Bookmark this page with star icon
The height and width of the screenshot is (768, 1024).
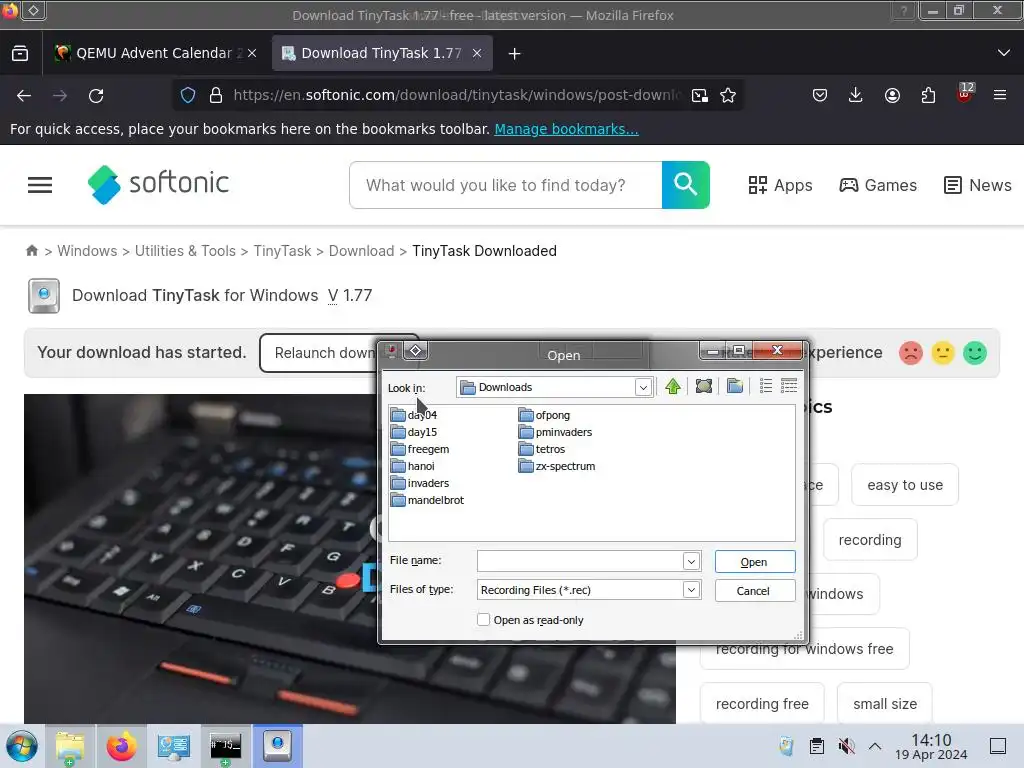click(728, 95)
